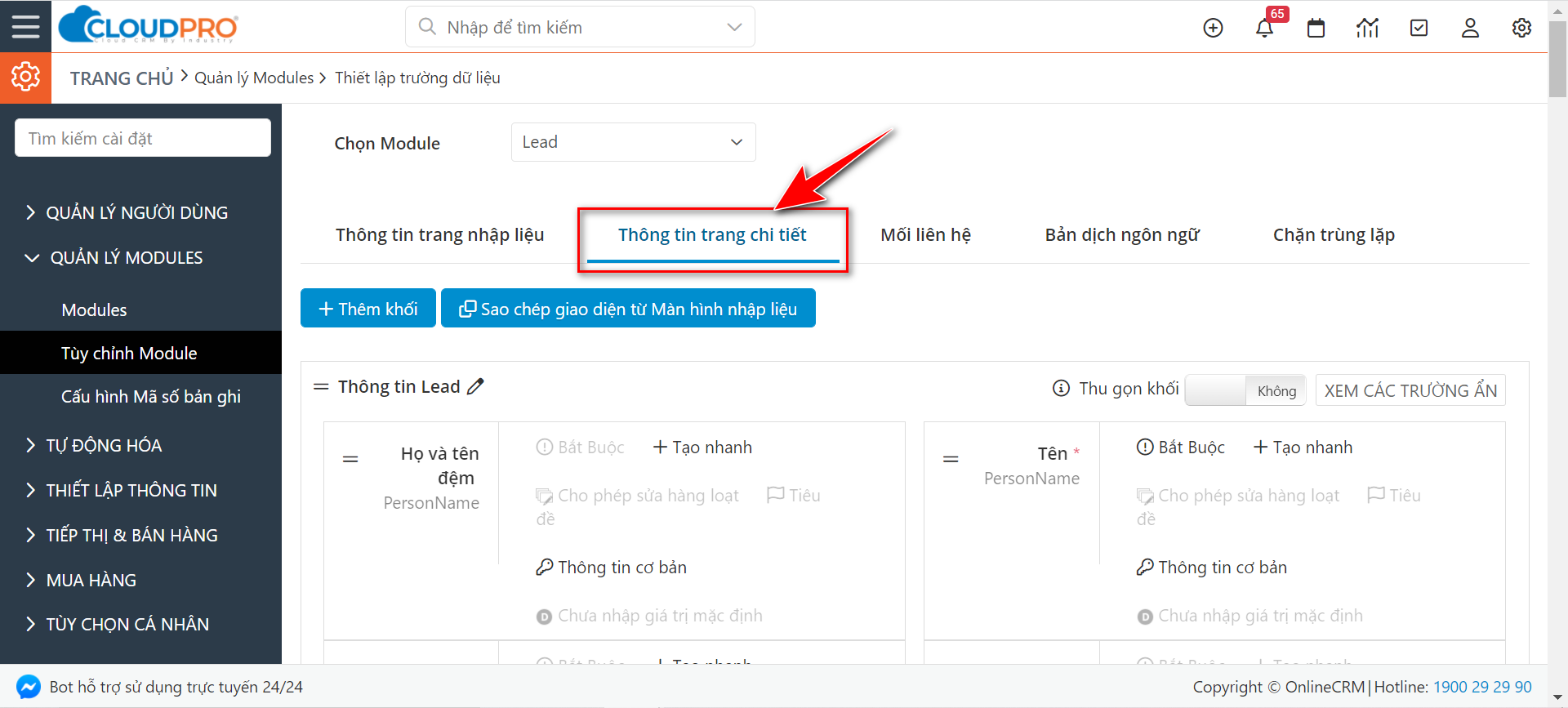The height and width of the screenshot is (708, 1568).
Task: Open user profile icon
Action: pyautogui.click(x=1471, y=28)
